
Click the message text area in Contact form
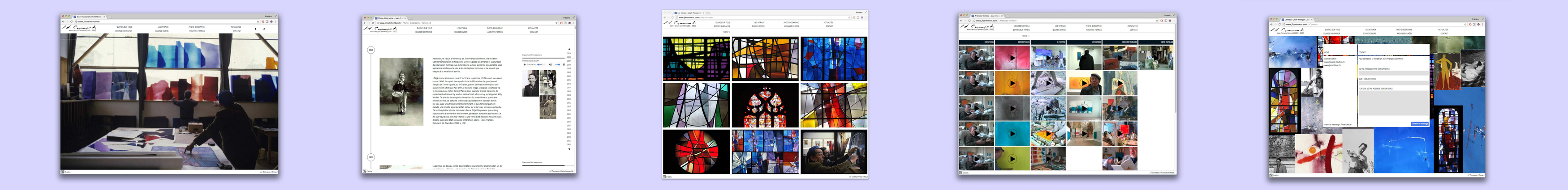pos(1393,103)
